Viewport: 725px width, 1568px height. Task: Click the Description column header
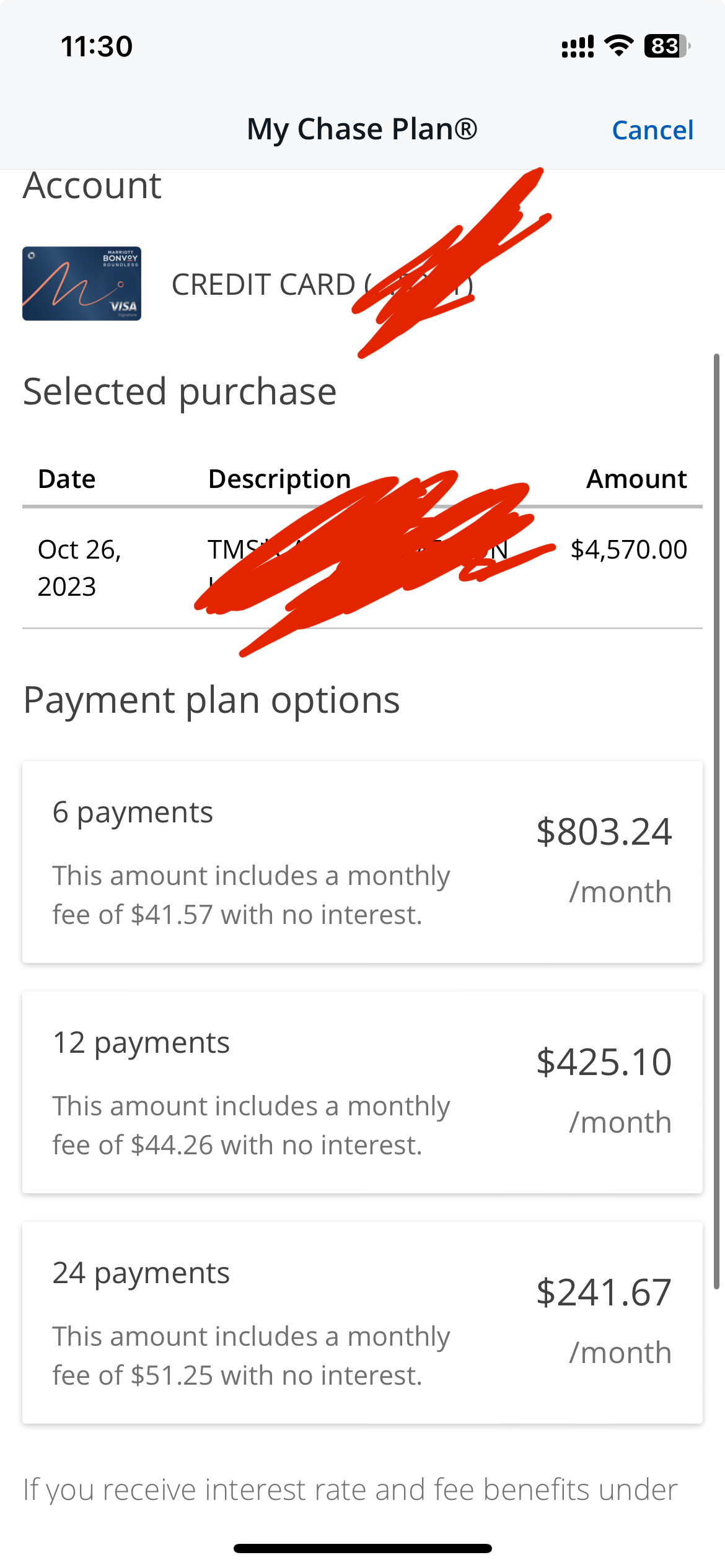pyautogui.click(x=279, y=479)
